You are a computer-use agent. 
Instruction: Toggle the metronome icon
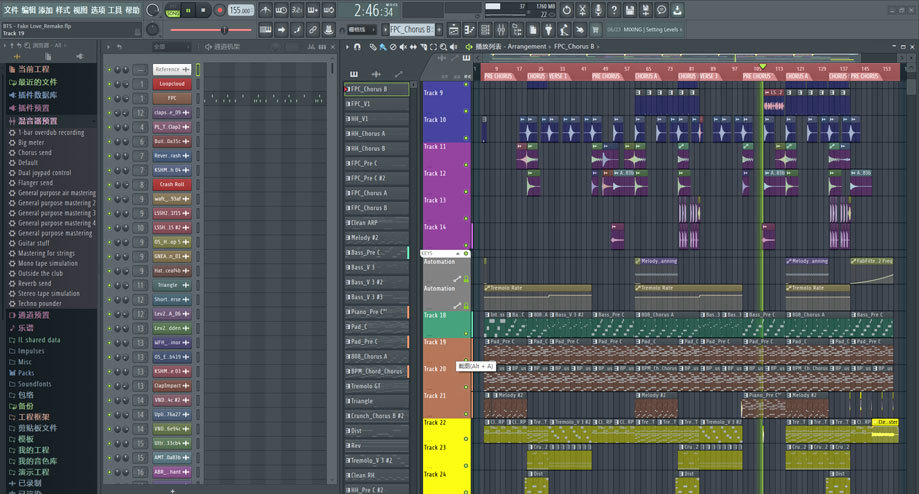coord(266,10)
